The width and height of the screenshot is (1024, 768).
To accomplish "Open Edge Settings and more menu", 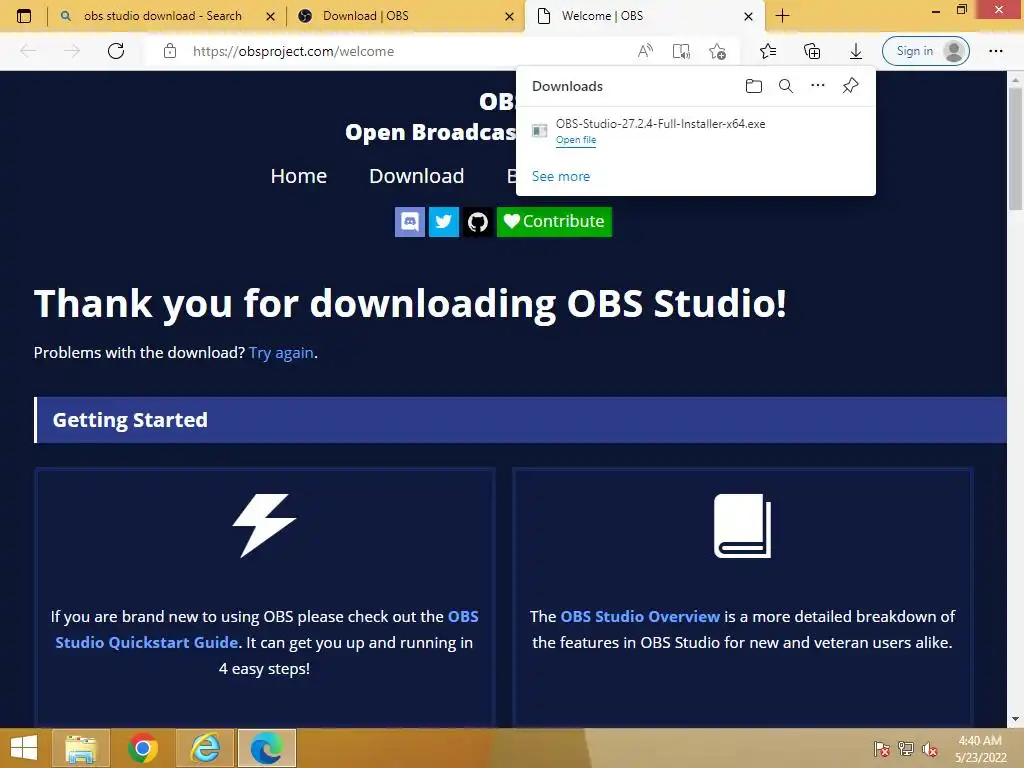I will click(995, 51).
